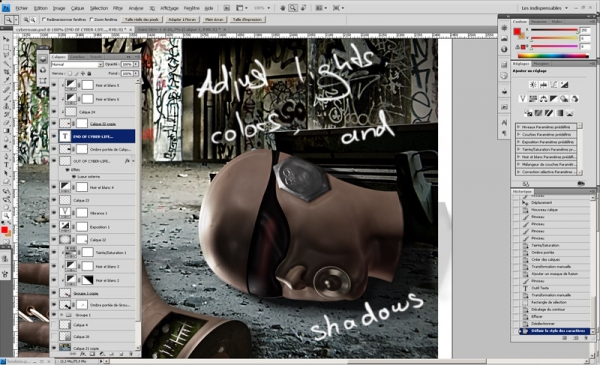The image size is (600, 365).
Task: Open the Paragraph panel icon
Action: point(504,133)
